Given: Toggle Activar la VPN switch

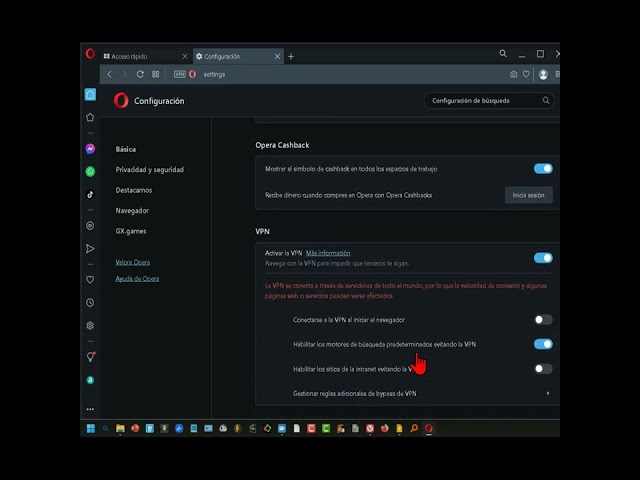Looking at the screenshot, I should (x=543, y=258).
